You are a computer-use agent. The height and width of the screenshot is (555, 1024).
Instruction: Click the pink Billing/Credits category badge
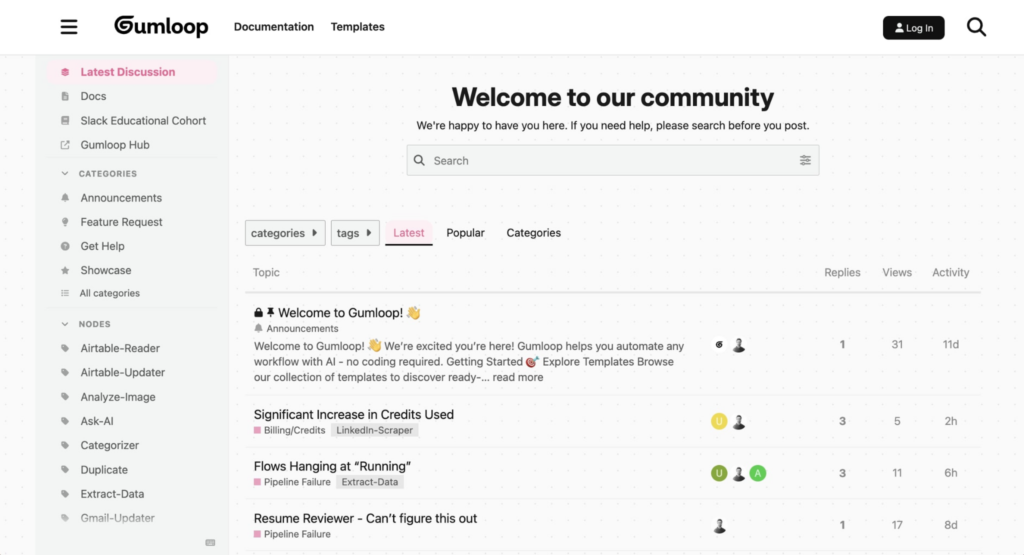(289, 430)
